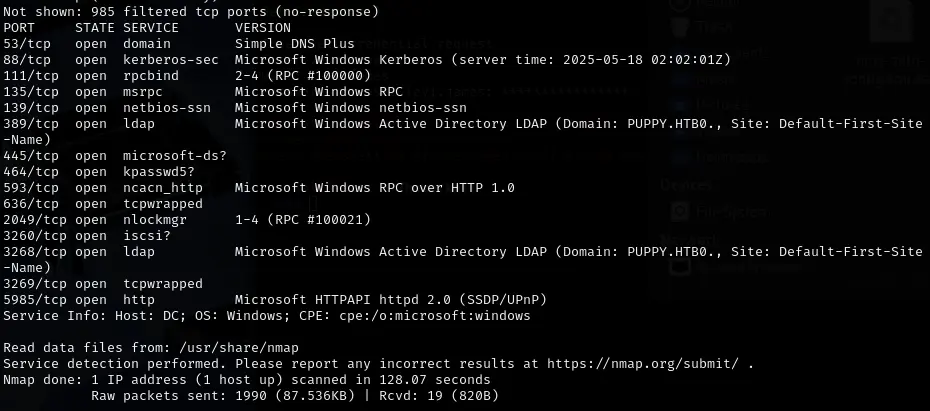Select the Simple DNS Plus version text
The height and width of the screenshot is (411, 930).
[x=294, y=44]
